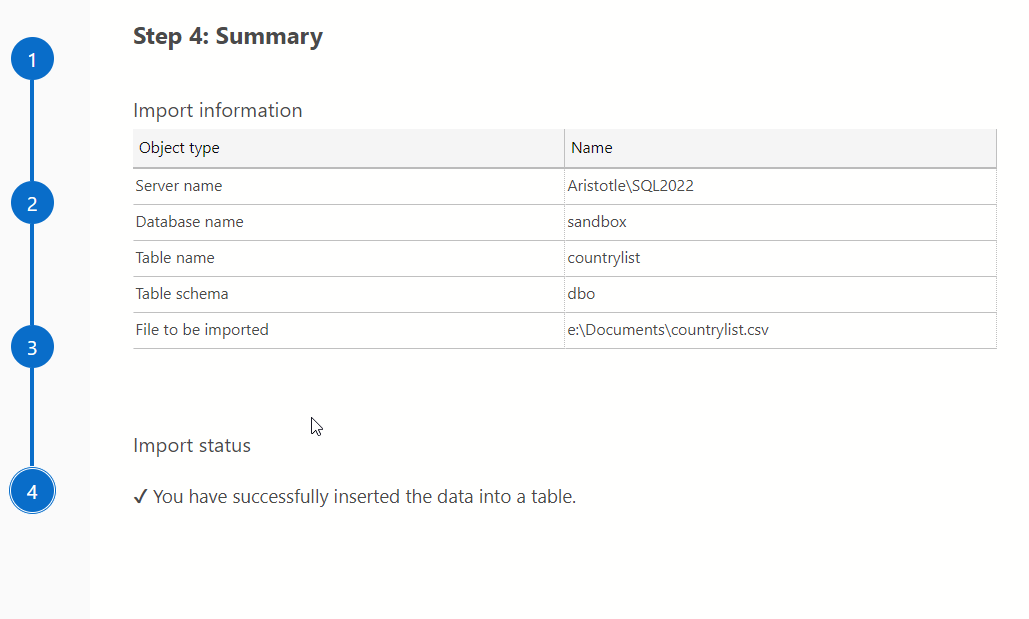Click the Name column header
Image resolution: width=1029 pixels, height=619 pixels.
click(591, 148)
